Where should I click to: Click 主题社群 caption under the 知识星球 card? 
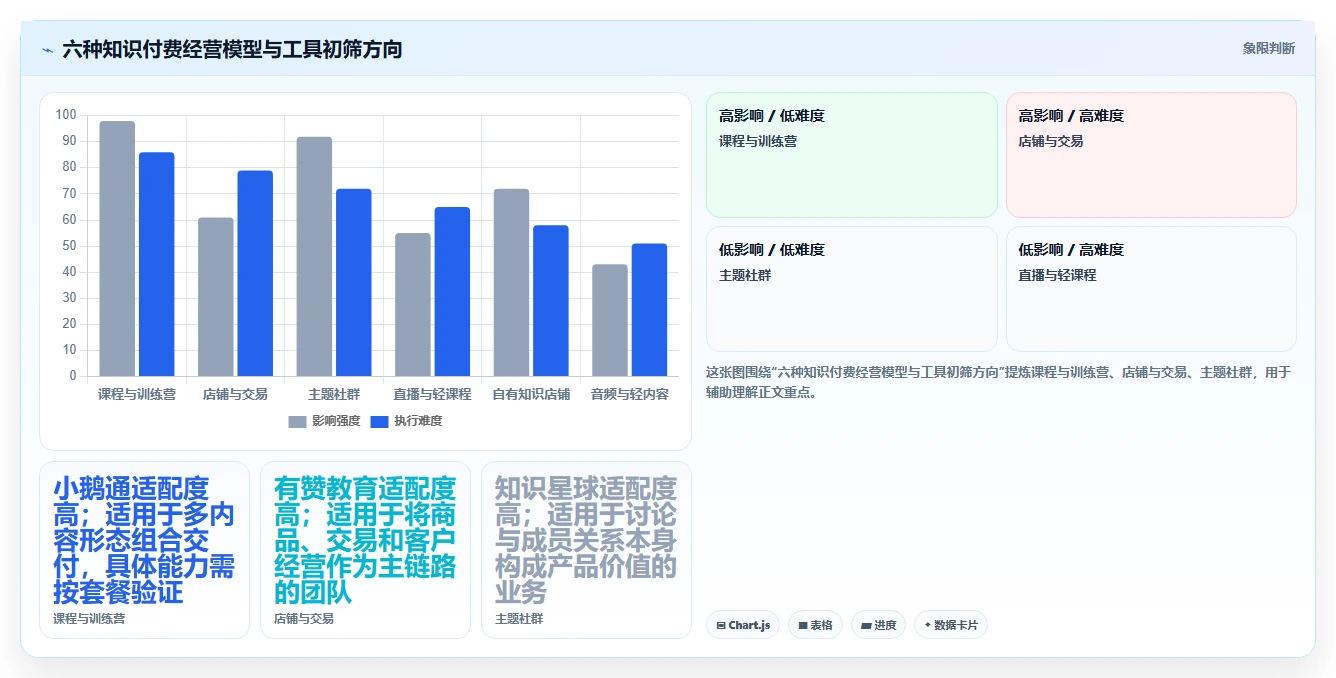click(x=519, y=619)
